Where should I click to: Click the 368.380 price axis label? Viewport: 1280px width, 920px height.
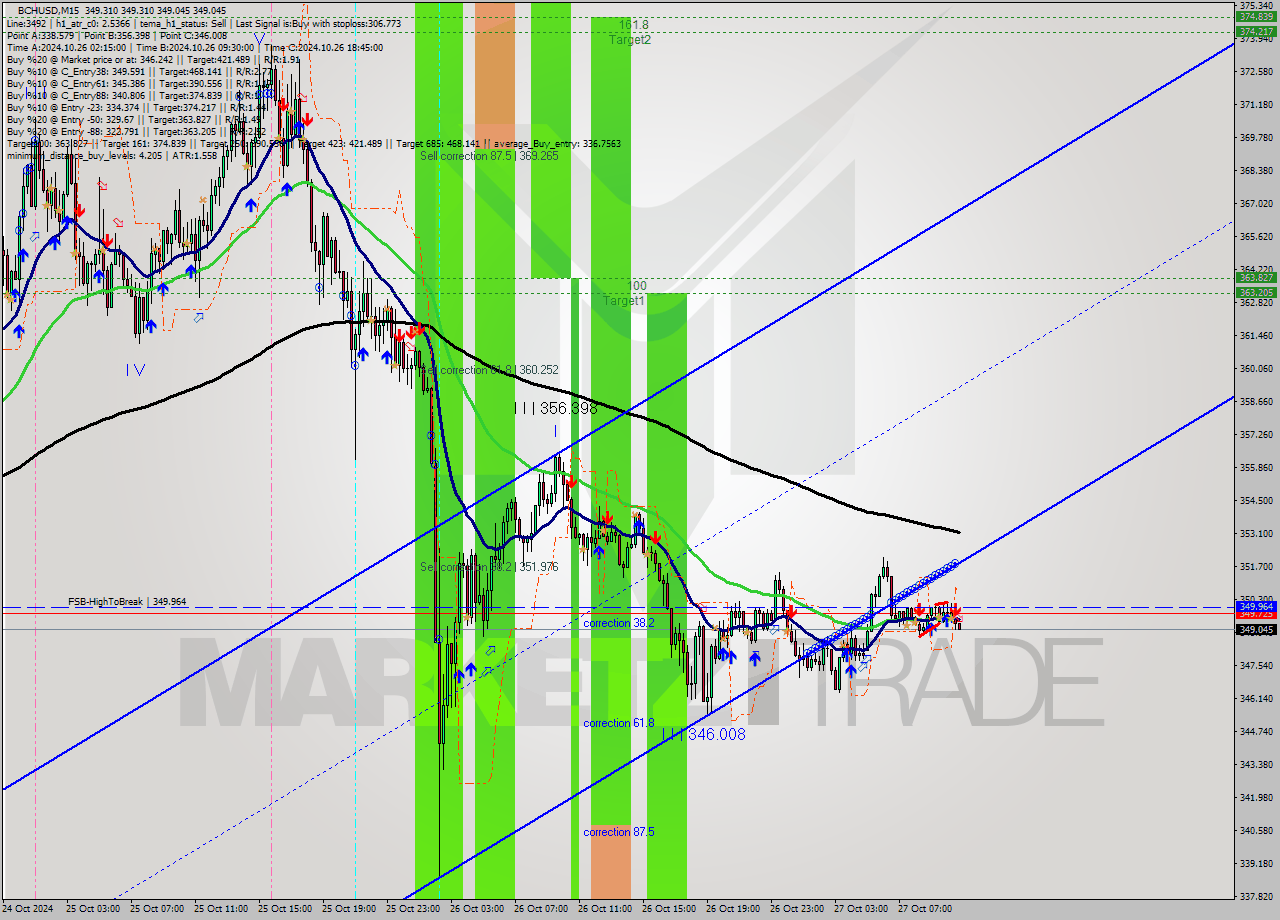(1256, 170)
